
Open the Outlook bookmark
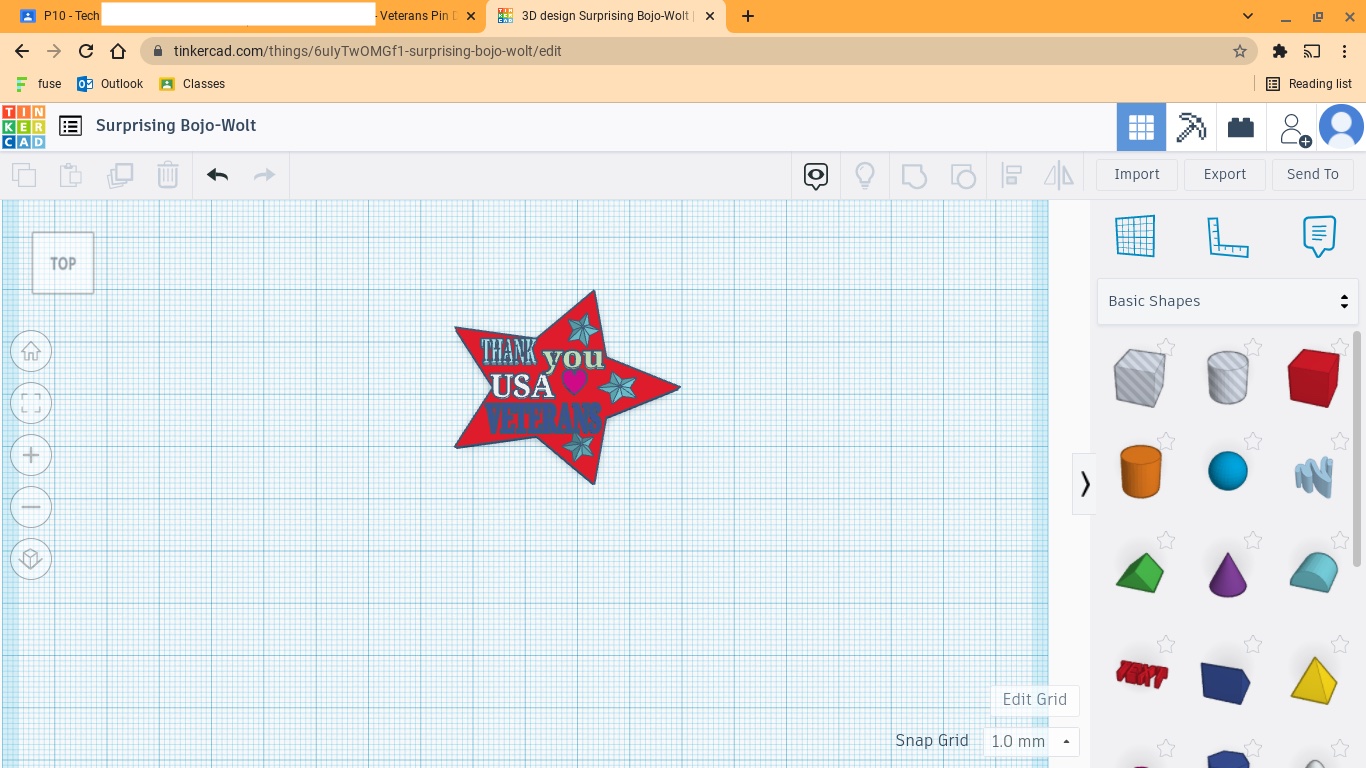point(110,84)
